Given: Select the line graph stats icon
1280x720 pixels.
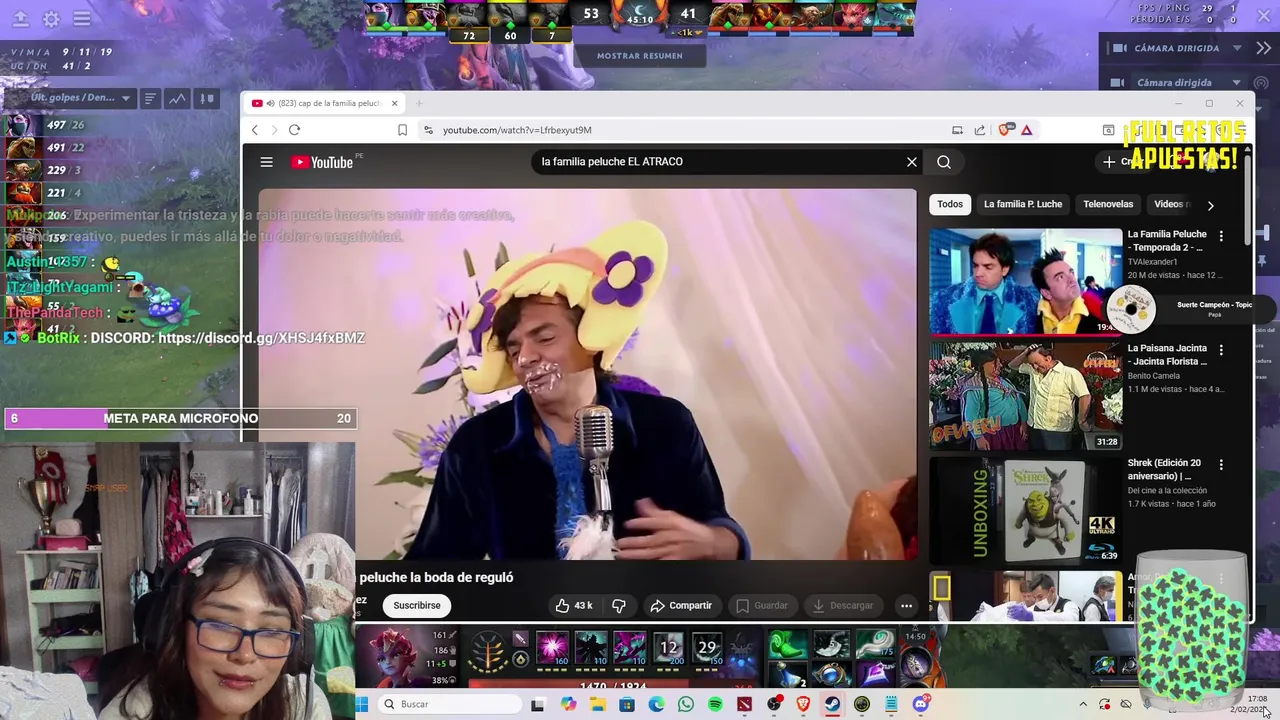Looking at the screenshot, I should click(x=177, y=98).
